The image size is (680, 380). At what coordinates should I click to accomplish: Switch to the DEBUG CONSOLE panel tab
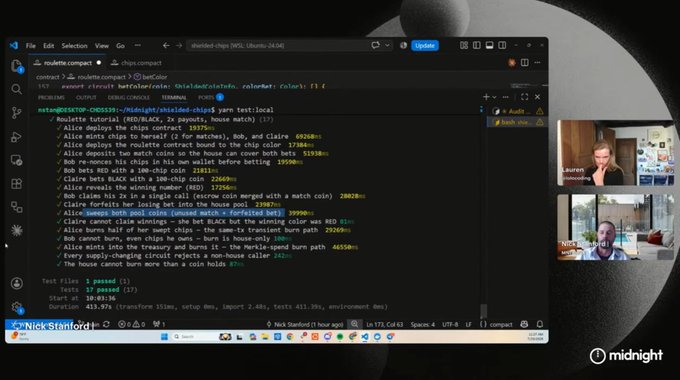(129, 98)
